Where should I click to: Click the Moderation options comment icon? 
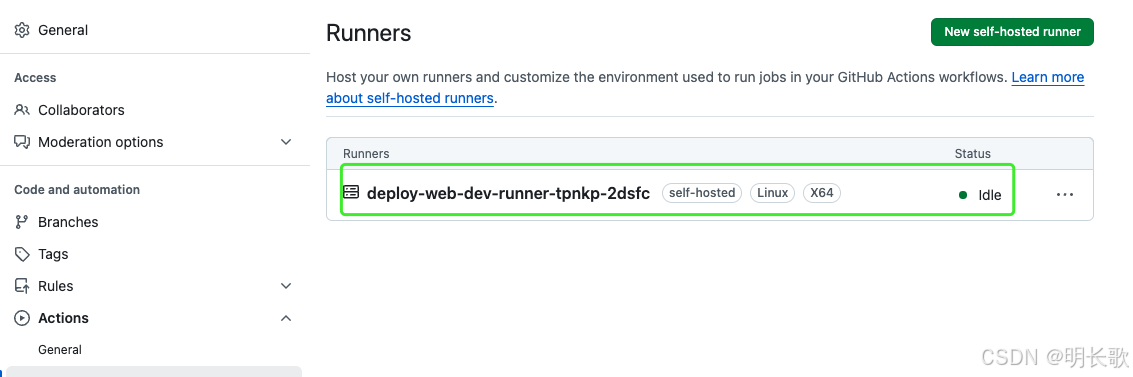(22, 142)
